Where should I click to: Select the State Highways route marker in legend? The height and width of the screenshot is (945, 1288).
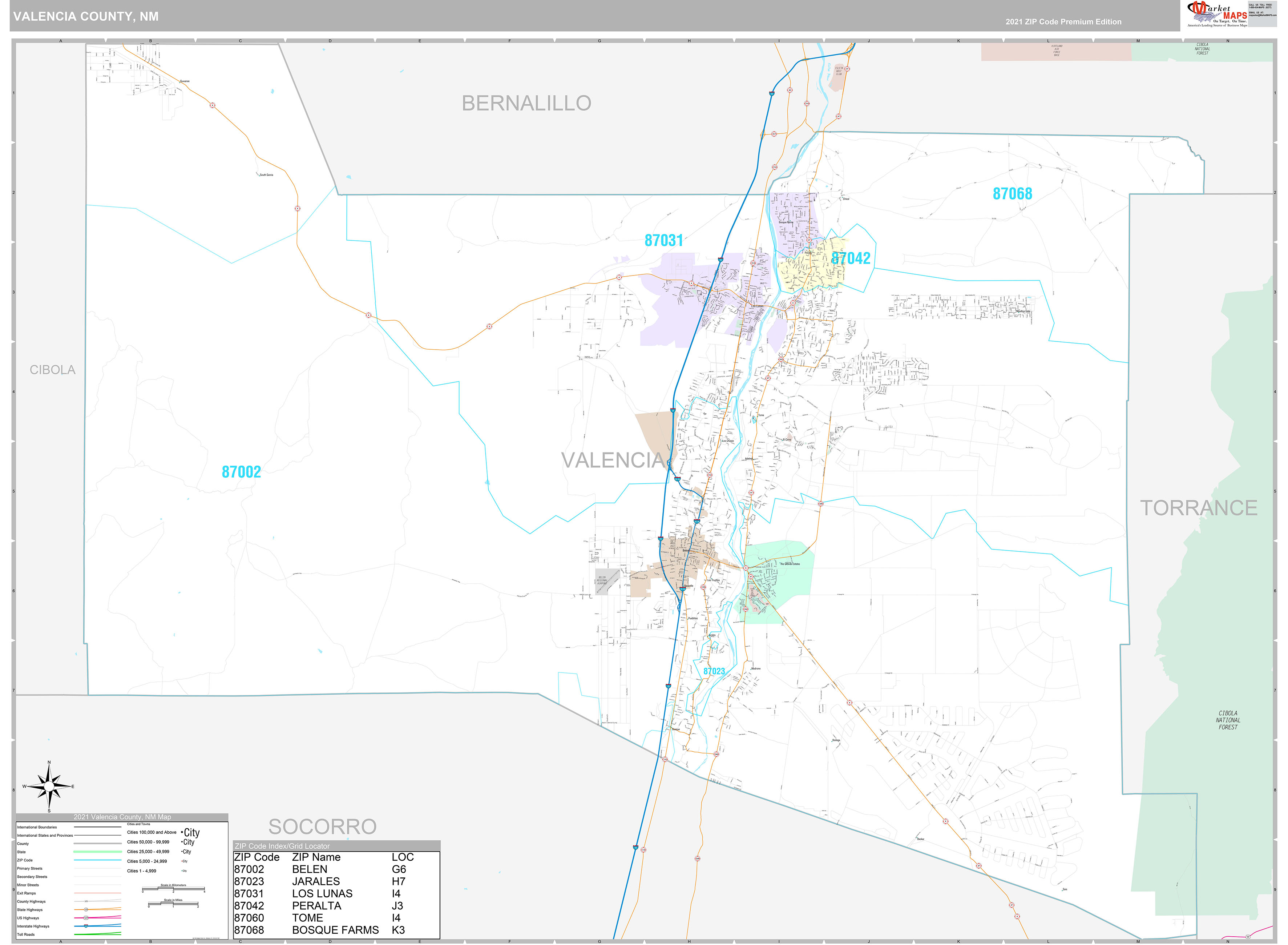click(86, 909)
